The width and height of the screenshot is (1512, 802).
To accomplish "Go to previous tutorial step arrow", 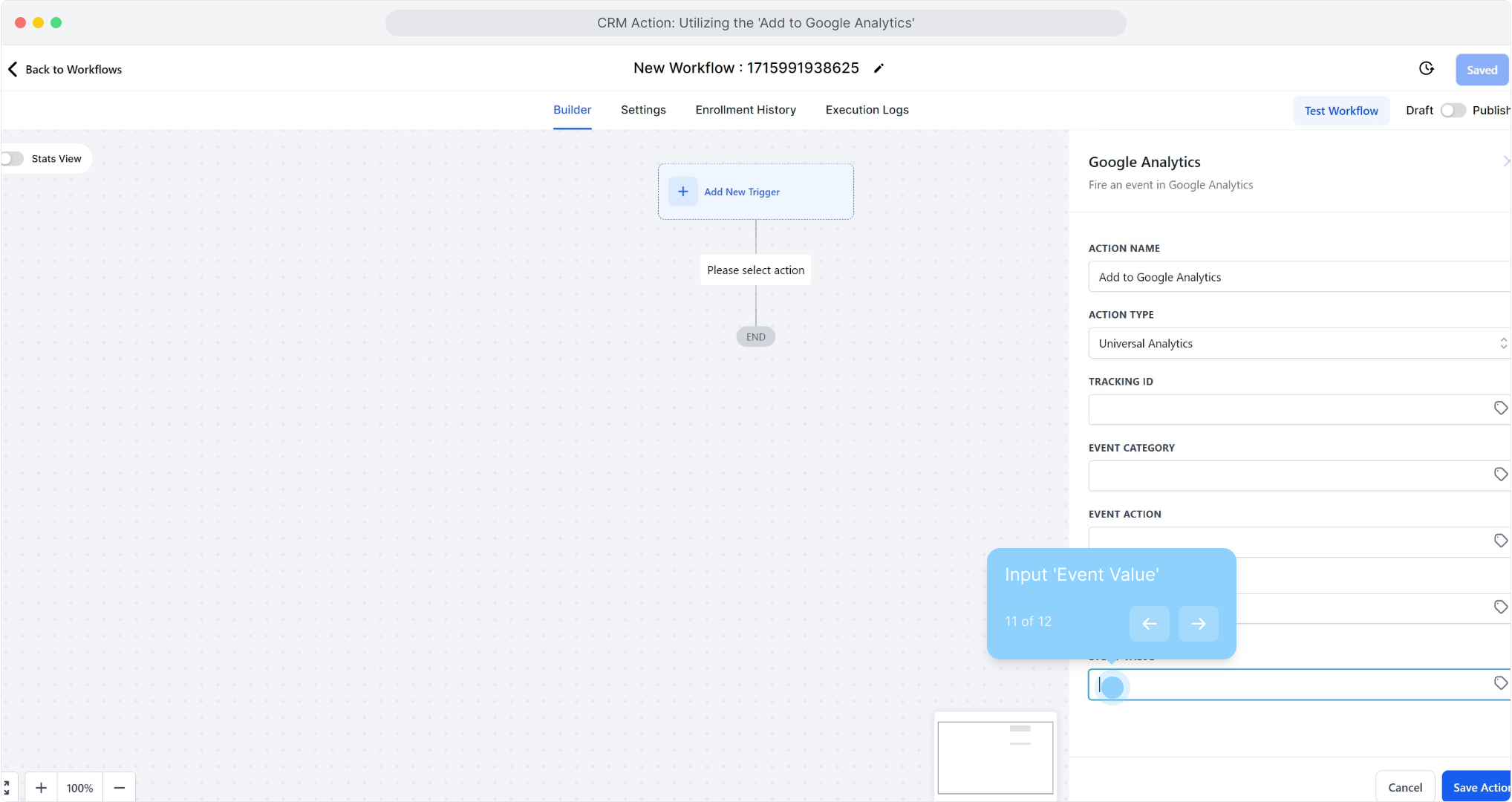I will coord(1149,624).
